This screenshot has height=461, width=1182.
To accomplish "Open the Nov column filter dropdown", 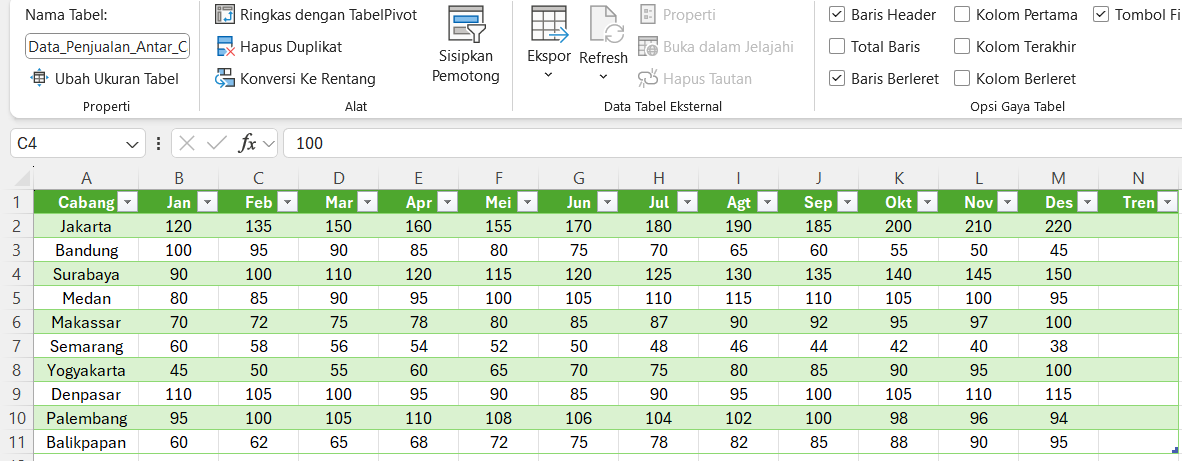I will pos(1006,203).
